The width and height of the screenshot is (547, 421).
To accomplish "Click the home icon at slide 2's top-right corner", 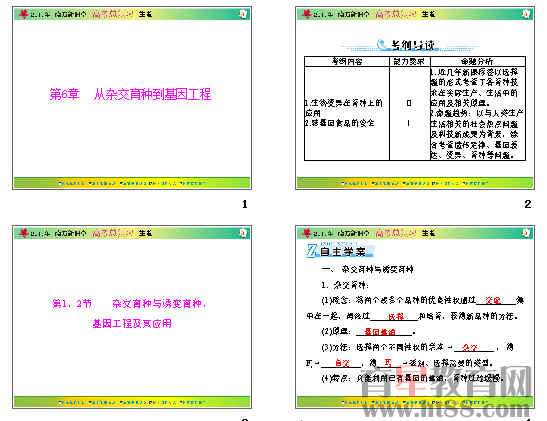I will pyautogui.click(x=526, y=14).
